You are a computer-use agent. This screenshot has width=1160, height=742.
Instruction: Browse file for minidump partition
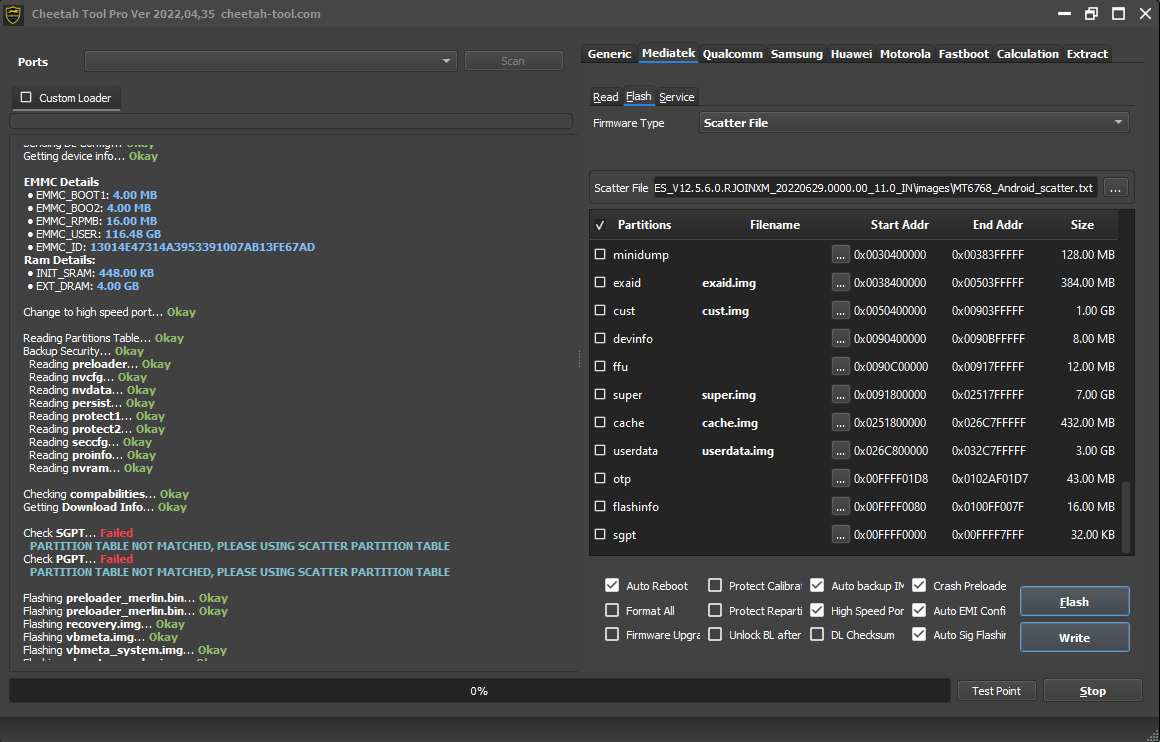pos(840,254)
